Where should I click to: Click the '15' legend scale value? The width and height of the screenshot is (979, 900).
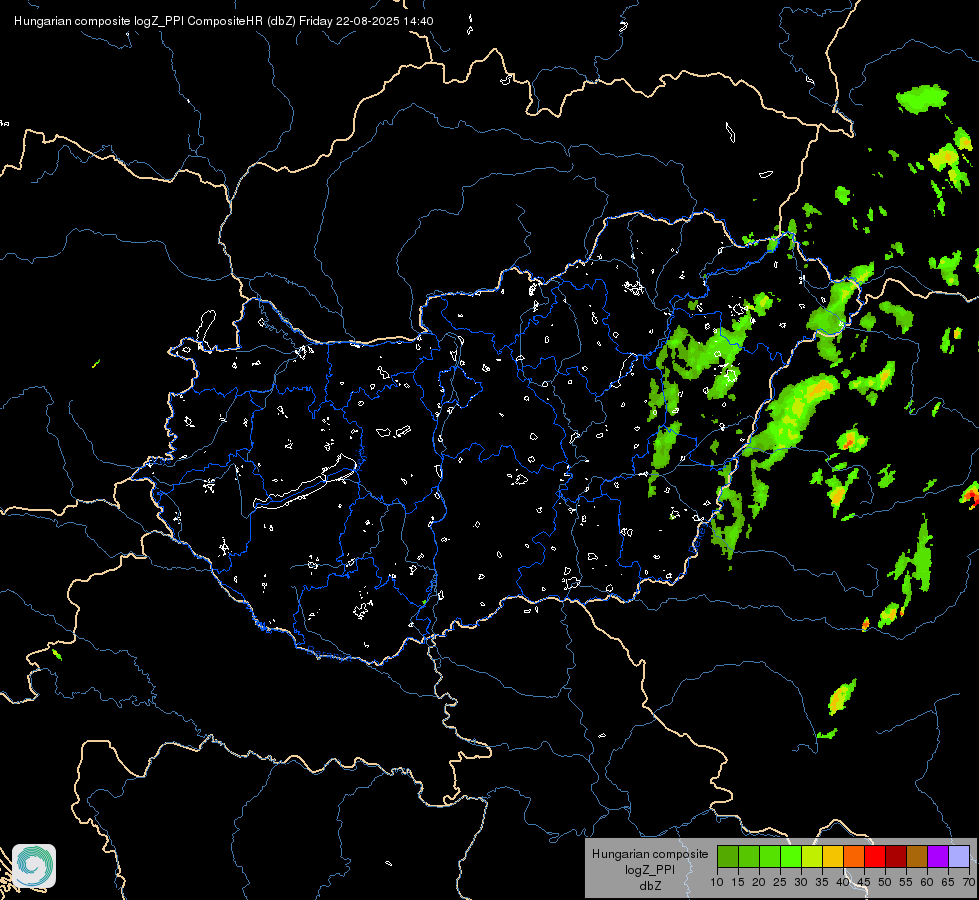pyautogui.click(x=738, y=883)
